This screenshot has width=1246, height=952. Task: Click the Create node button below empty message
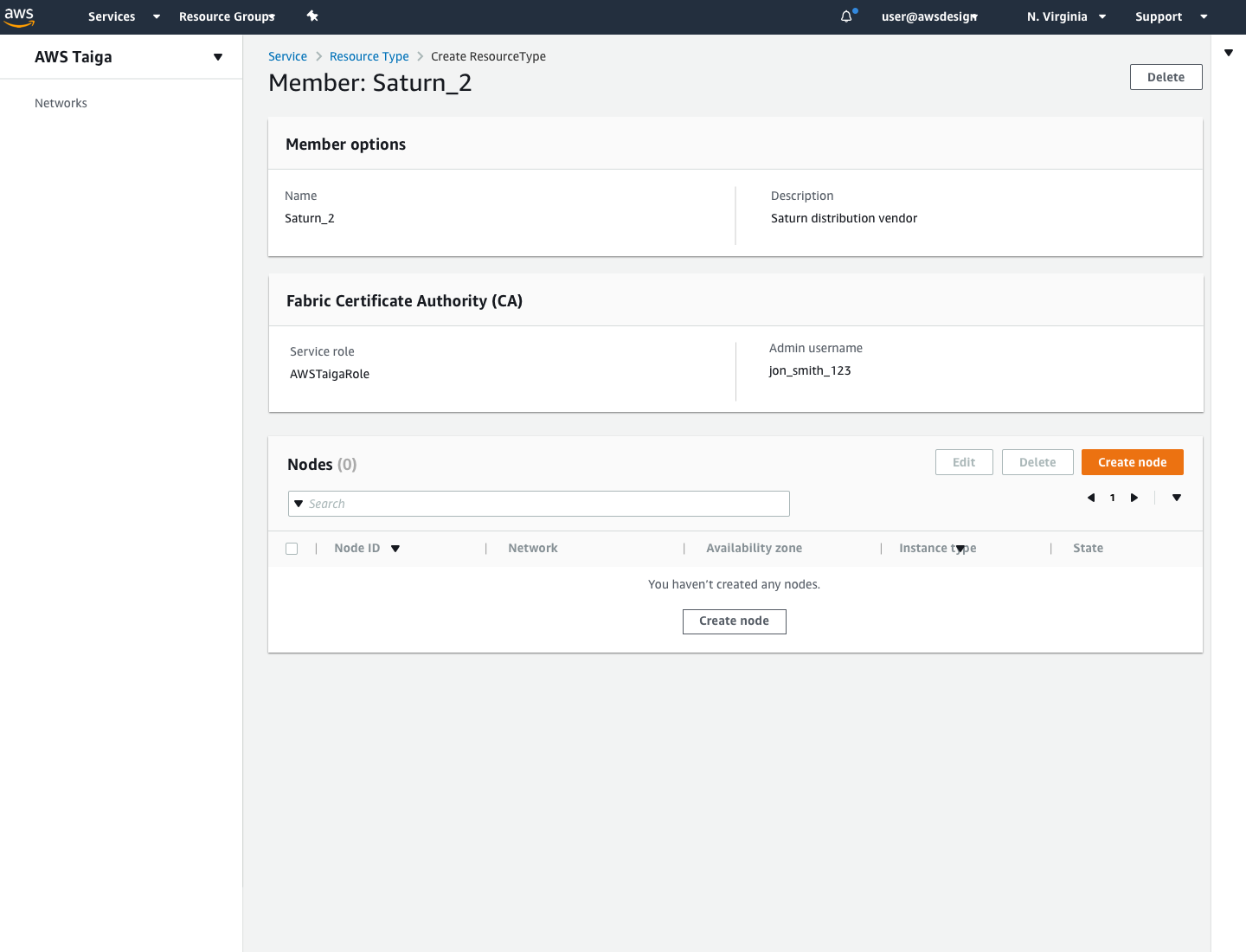734,621
